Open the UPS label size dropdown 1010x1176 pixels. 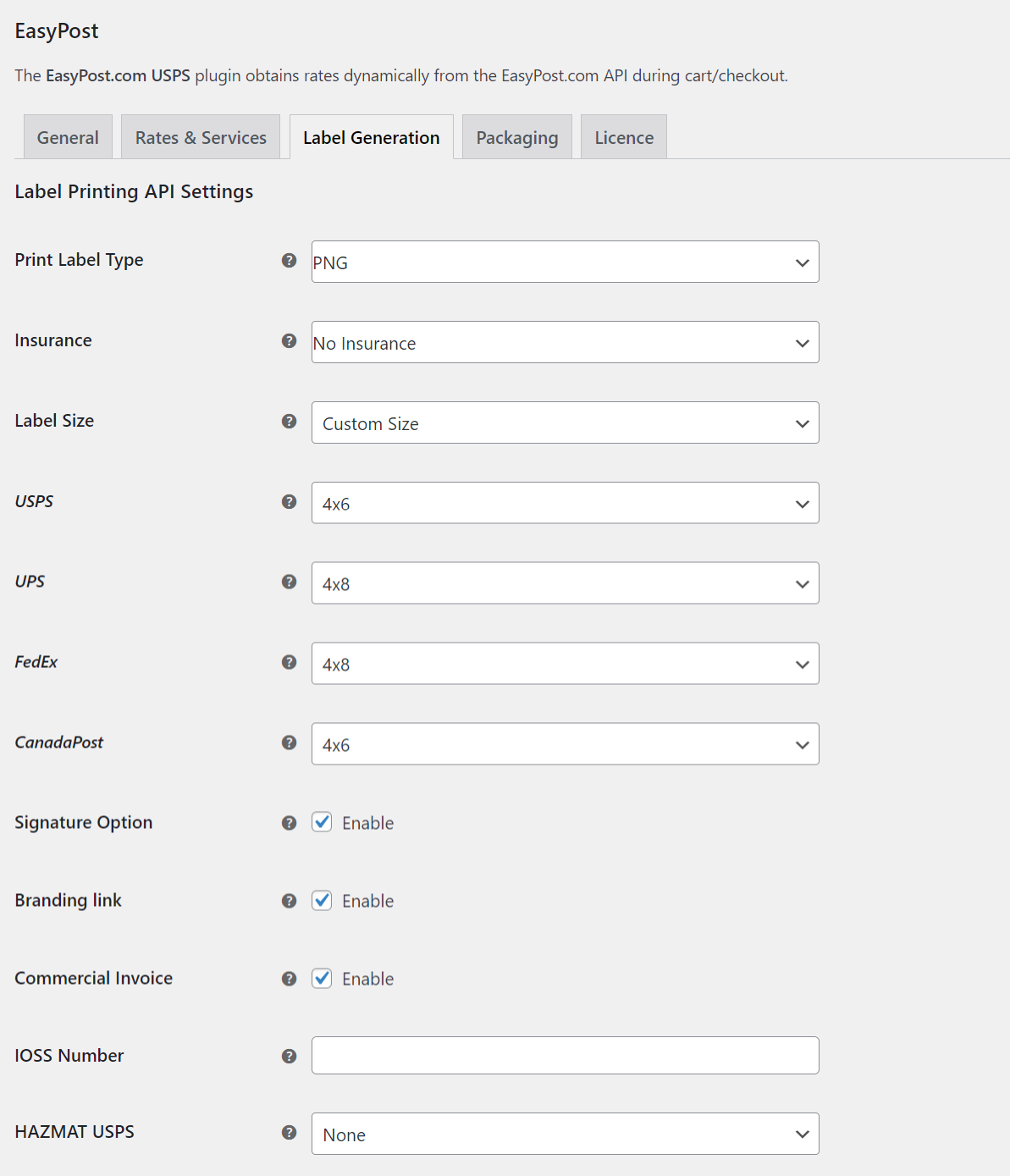[x=565, y=584]
